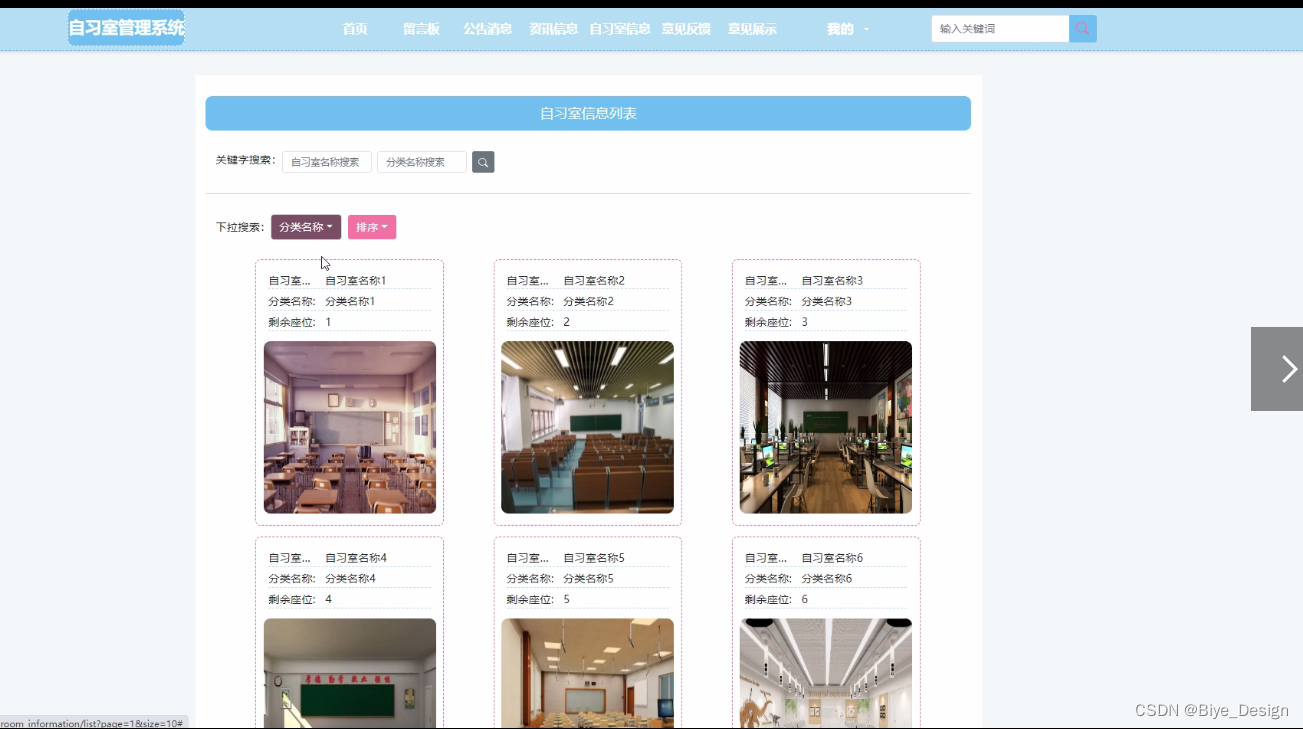Open the 意见展示 menu item
Image resolution: width=1303 pixels, height=729 pixels.
752,29
